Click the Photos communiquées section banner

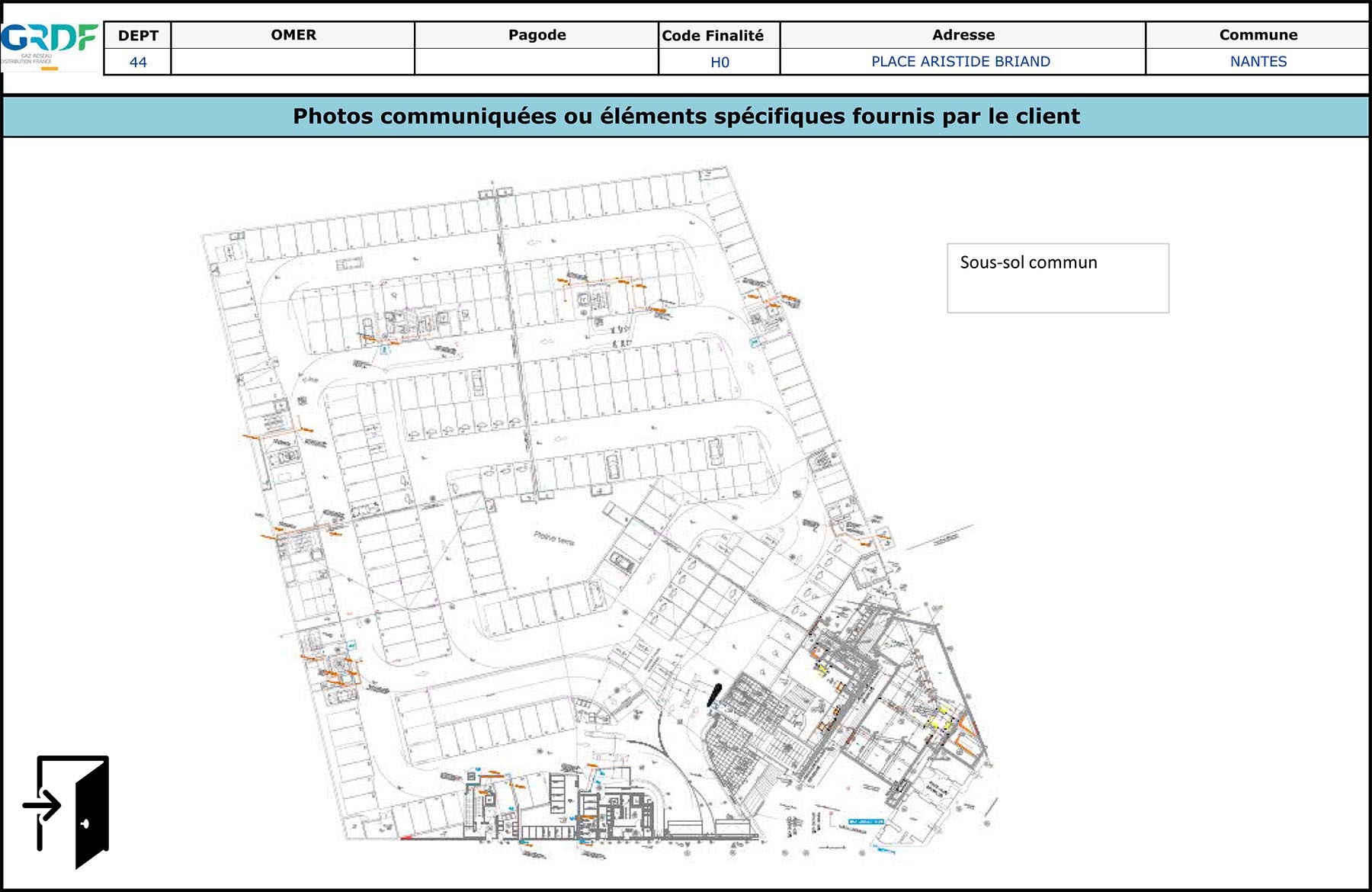coord(686,116)
